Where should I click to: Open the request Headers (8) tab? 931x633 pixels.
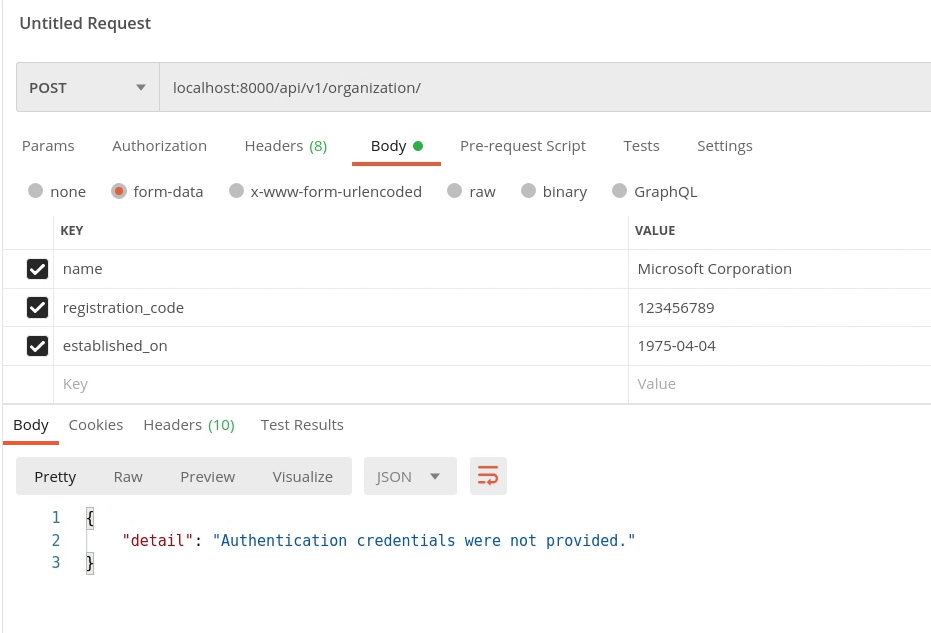285,146
